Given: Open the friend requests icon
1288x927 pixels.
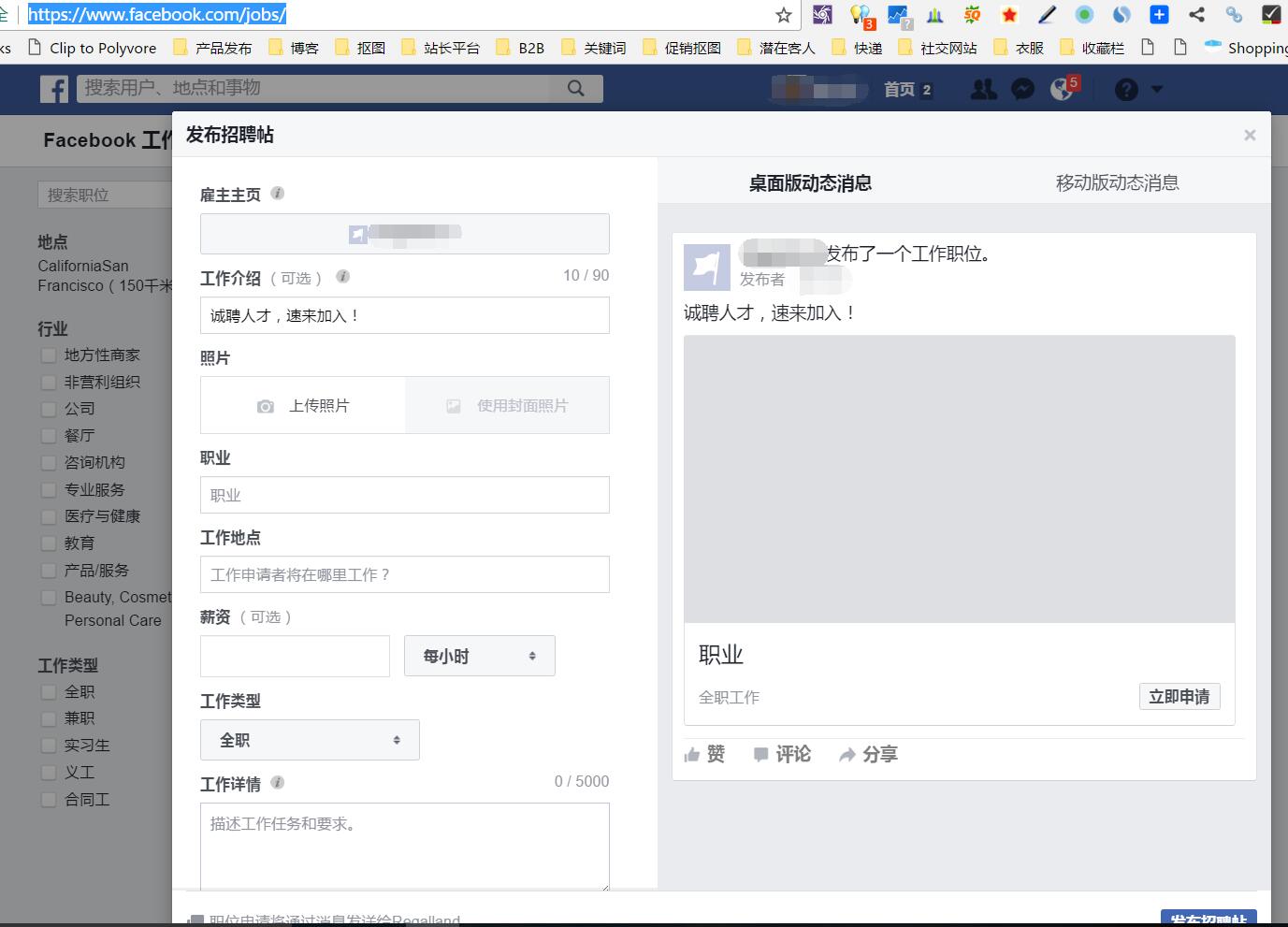Looking at the screenshot, I should pos(983,89).
